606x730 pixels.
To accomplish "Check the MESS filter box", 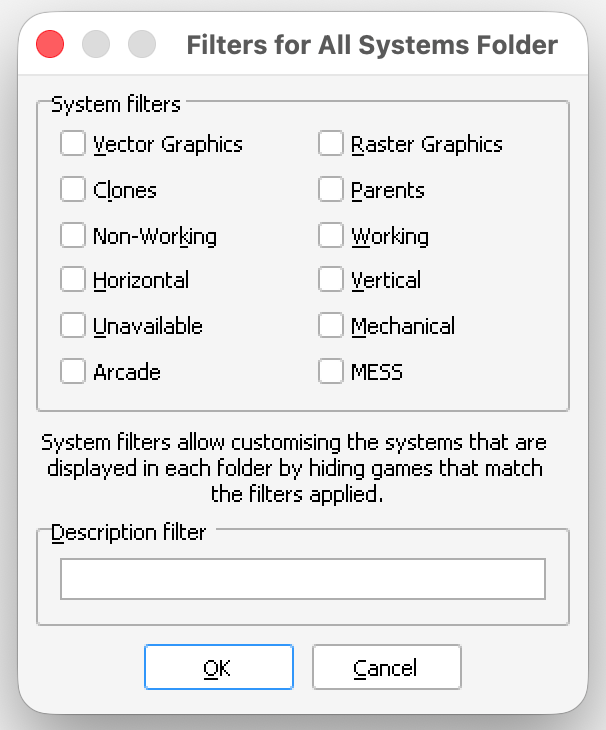I will (331, 371).
